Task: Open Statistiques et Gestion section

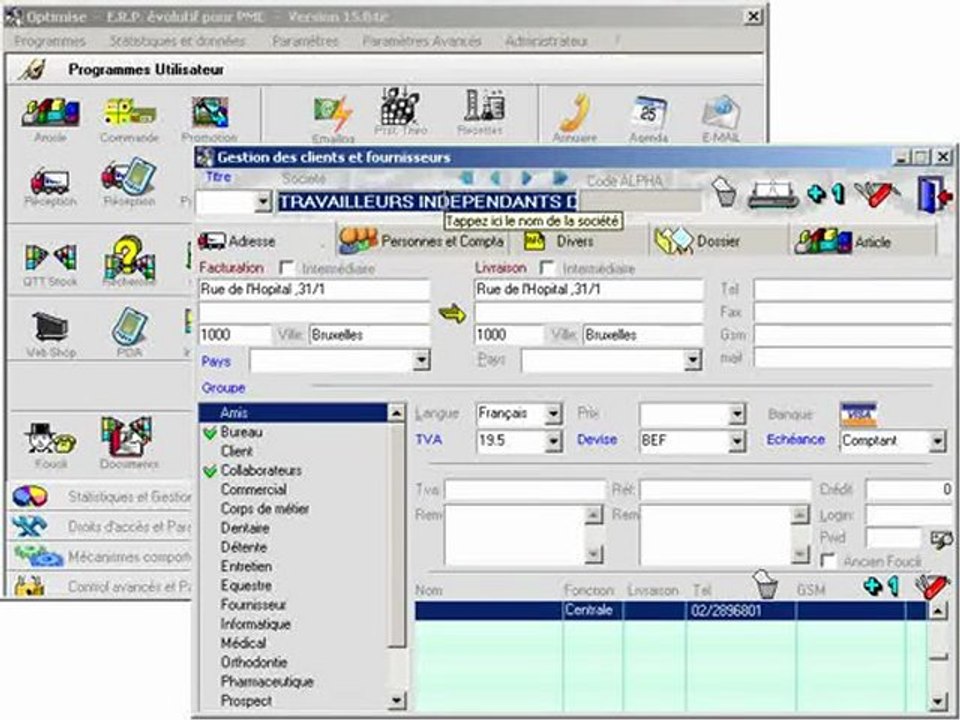Action: coord(101,497)
